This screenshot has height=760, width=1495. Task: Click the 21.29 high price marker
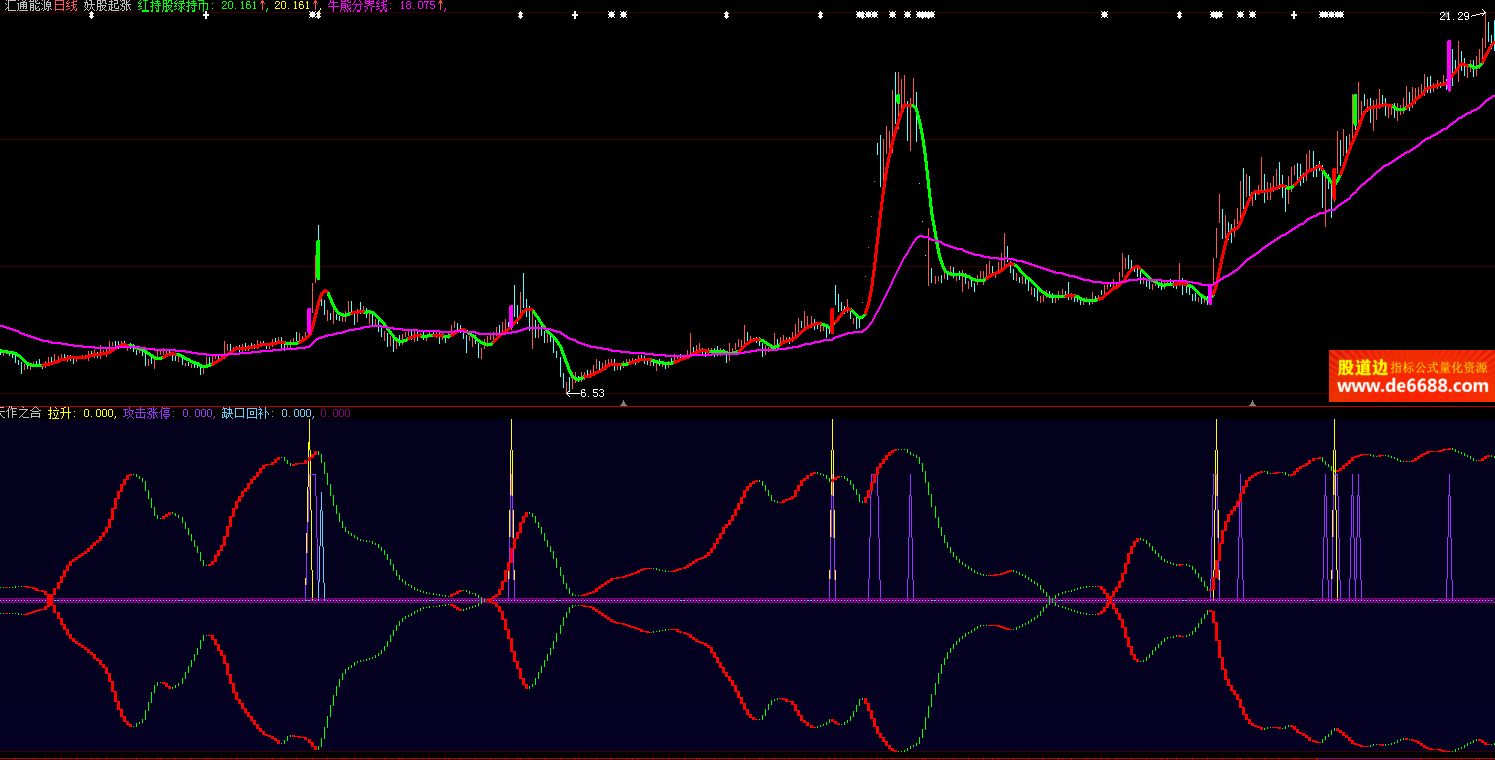click(x=1461, y=16)
